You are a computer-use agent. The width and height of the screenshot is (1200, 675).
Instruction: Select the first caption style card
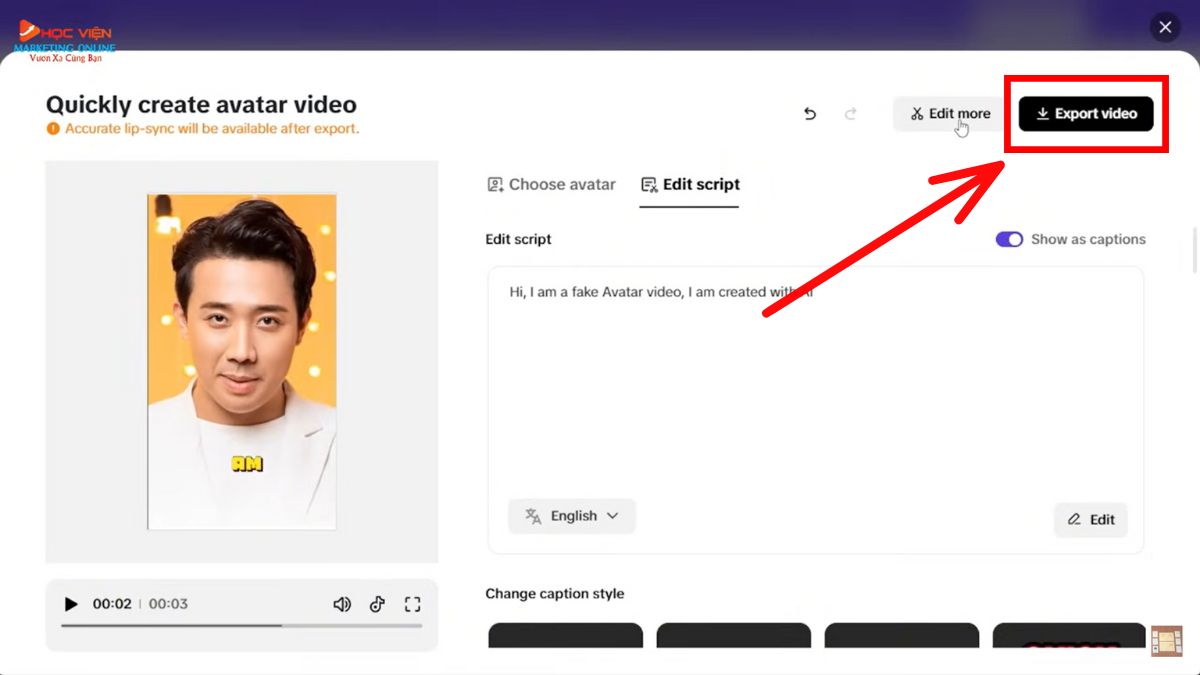(x=565, y=635)
